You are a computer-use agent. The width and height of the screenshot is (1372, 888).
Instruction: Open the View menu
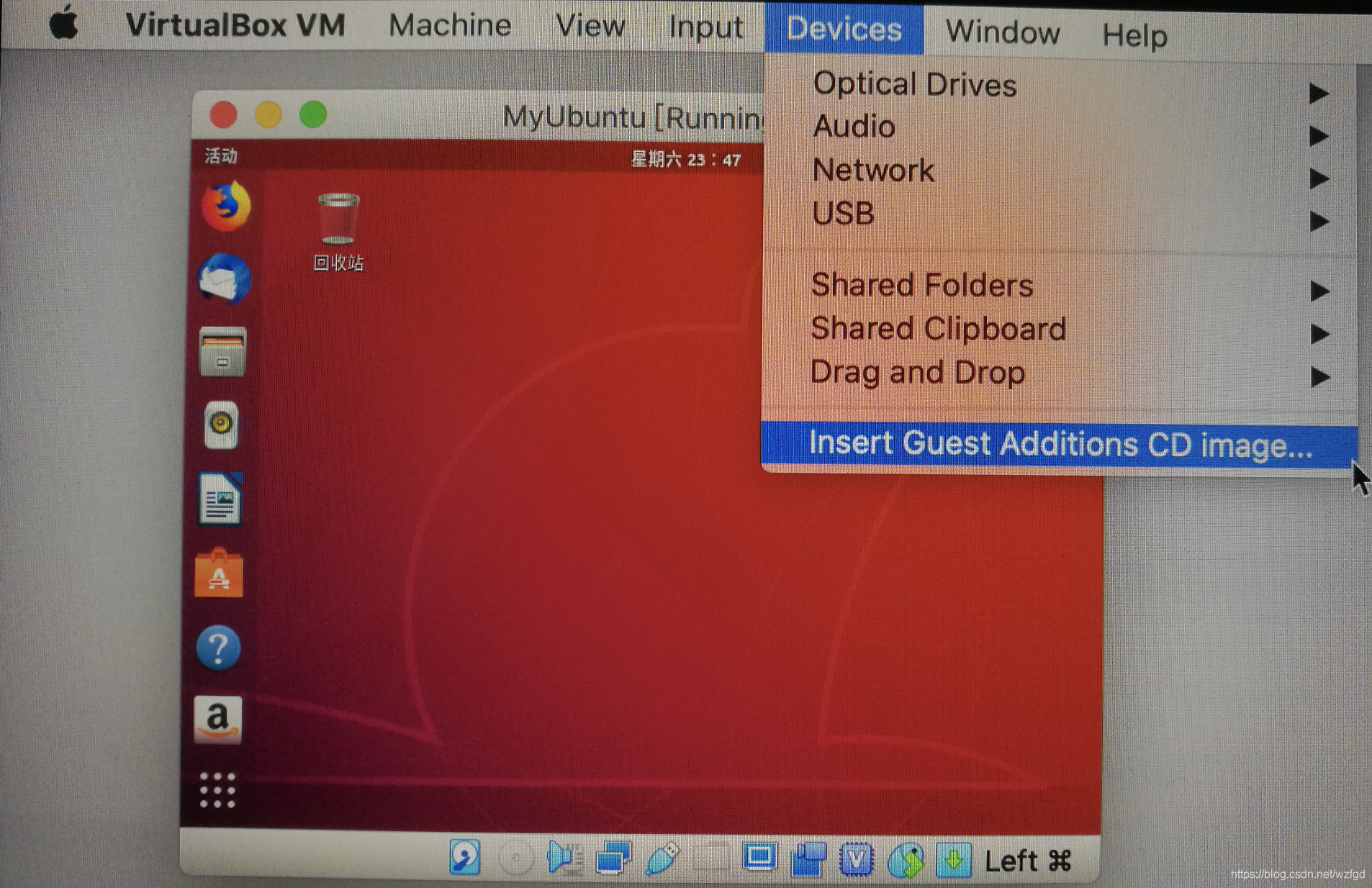[590, 27]
